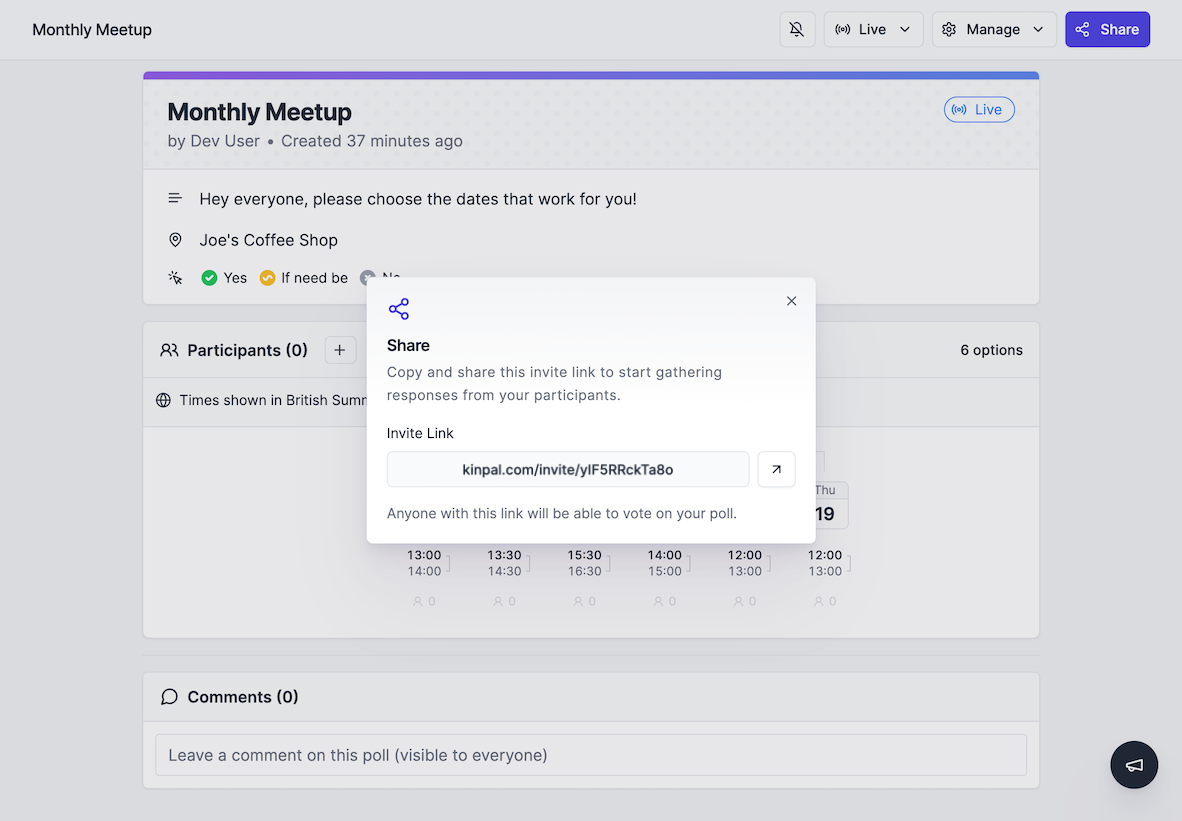Screen dimensions: 1182x821
Task: Expand the Manage dropdown menu
Action: coord(994,29)
